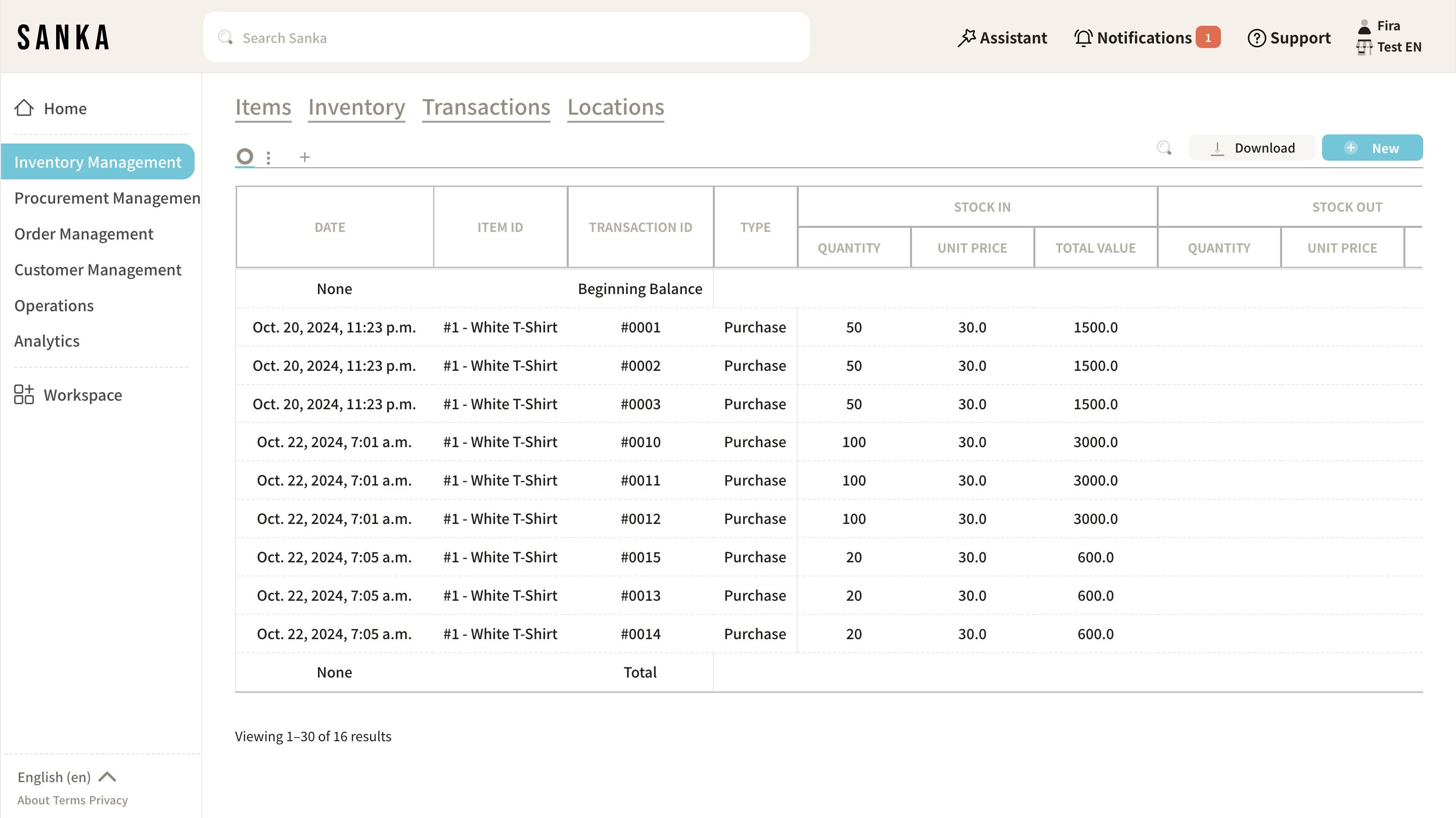1456x818 pixels.
Task: Open Workspace via grid icon
Action: pos(24,394)
